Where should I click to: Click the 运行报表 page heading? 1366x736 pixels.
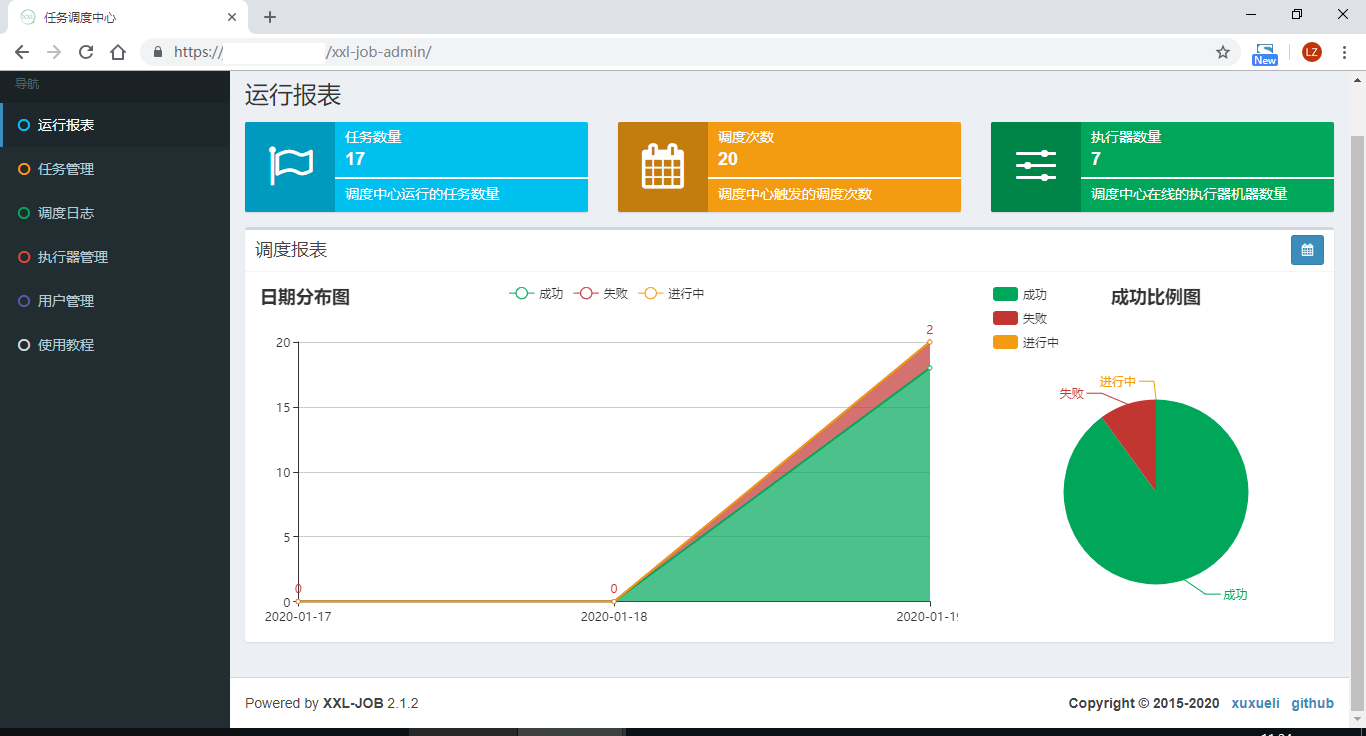[293, 95]
